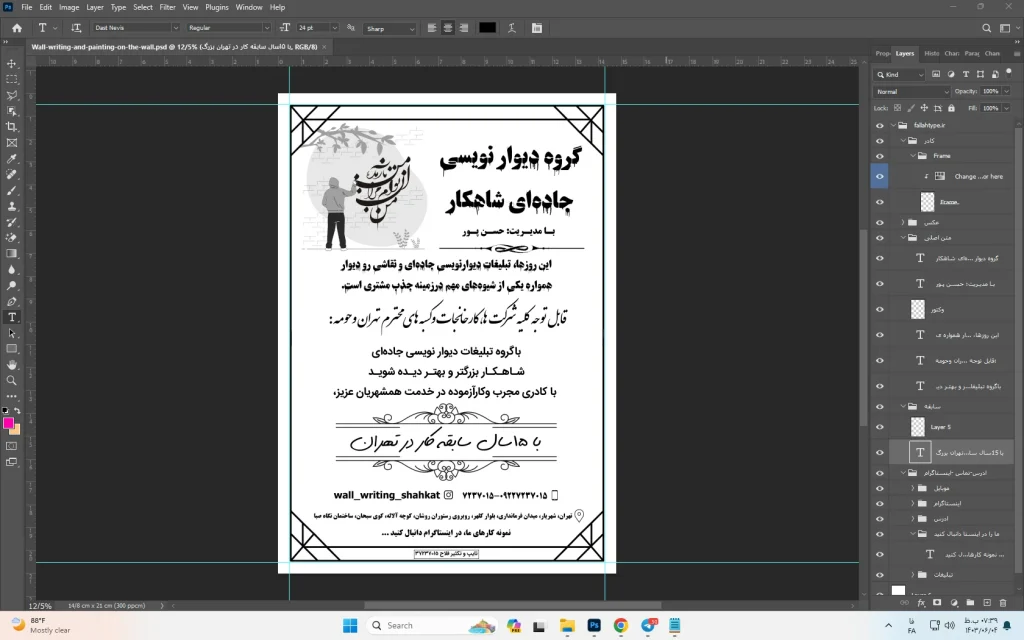Create a new group folder icon

click(970, 603)
